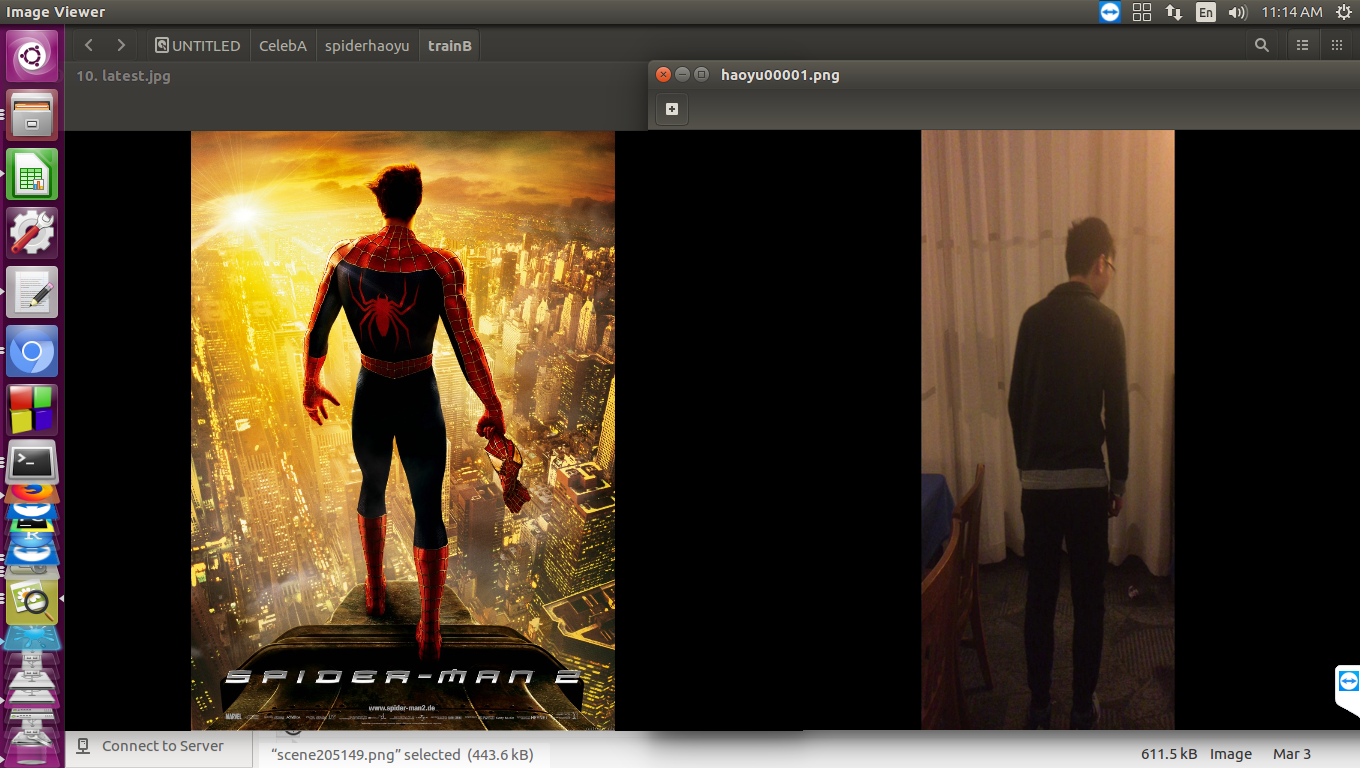Open the Files manager from the dock
This screenshot has width=1360, height=768.
[x=32, y=115]
